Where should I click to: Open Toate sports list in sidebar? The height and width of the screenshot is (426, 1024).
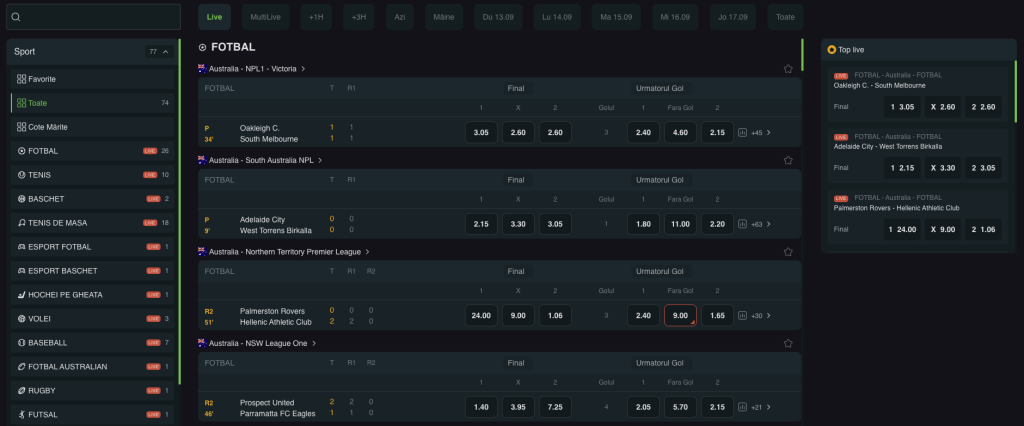pos(93,103)
